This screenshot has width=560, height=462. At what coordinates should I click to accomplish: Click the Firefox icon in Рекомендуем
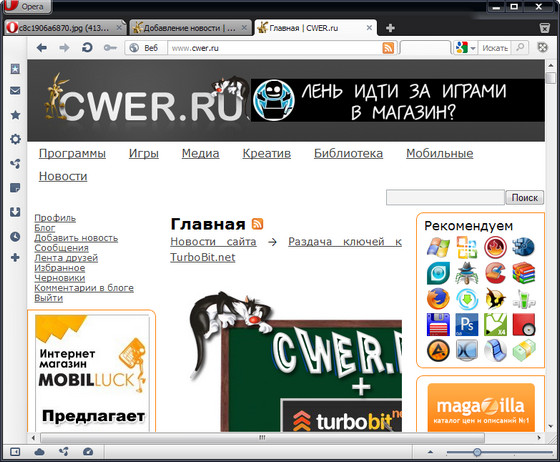click(x=438, y=298)
